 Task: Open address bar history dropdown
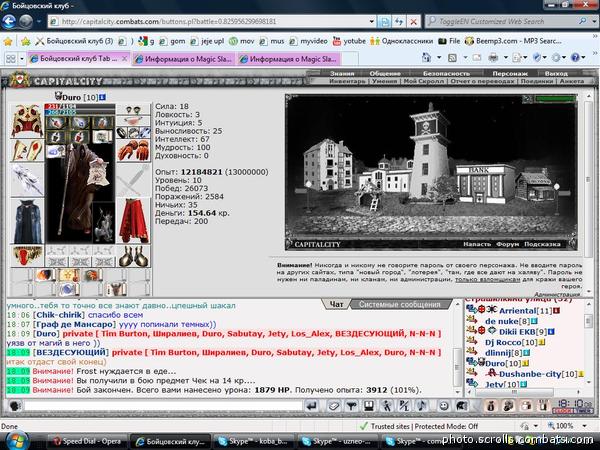coord(372,21)
